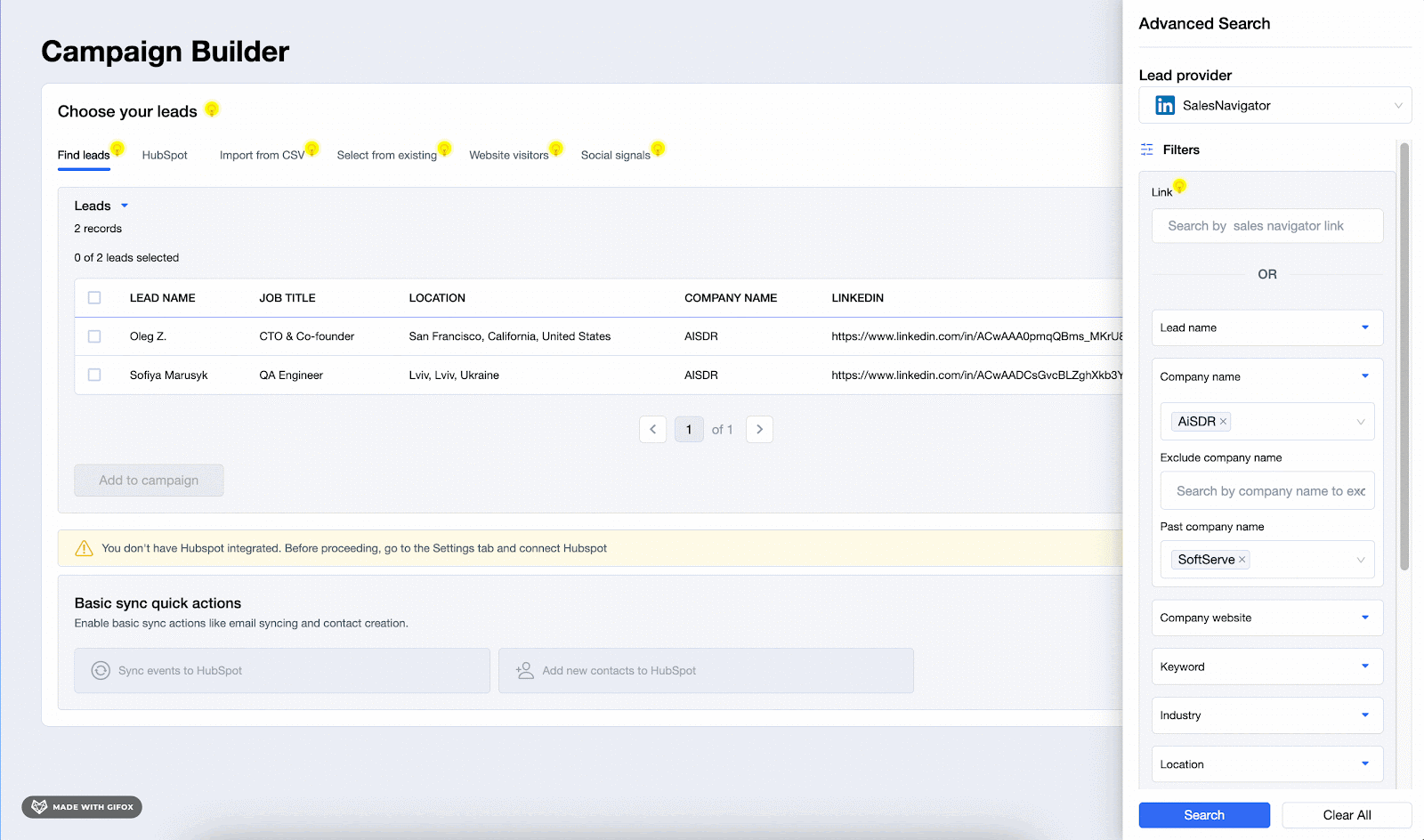The height and width of the screenshot is (840, 1424).
Task: Click the COMPANY NAME column header
Action: click(x=731, y=298)
